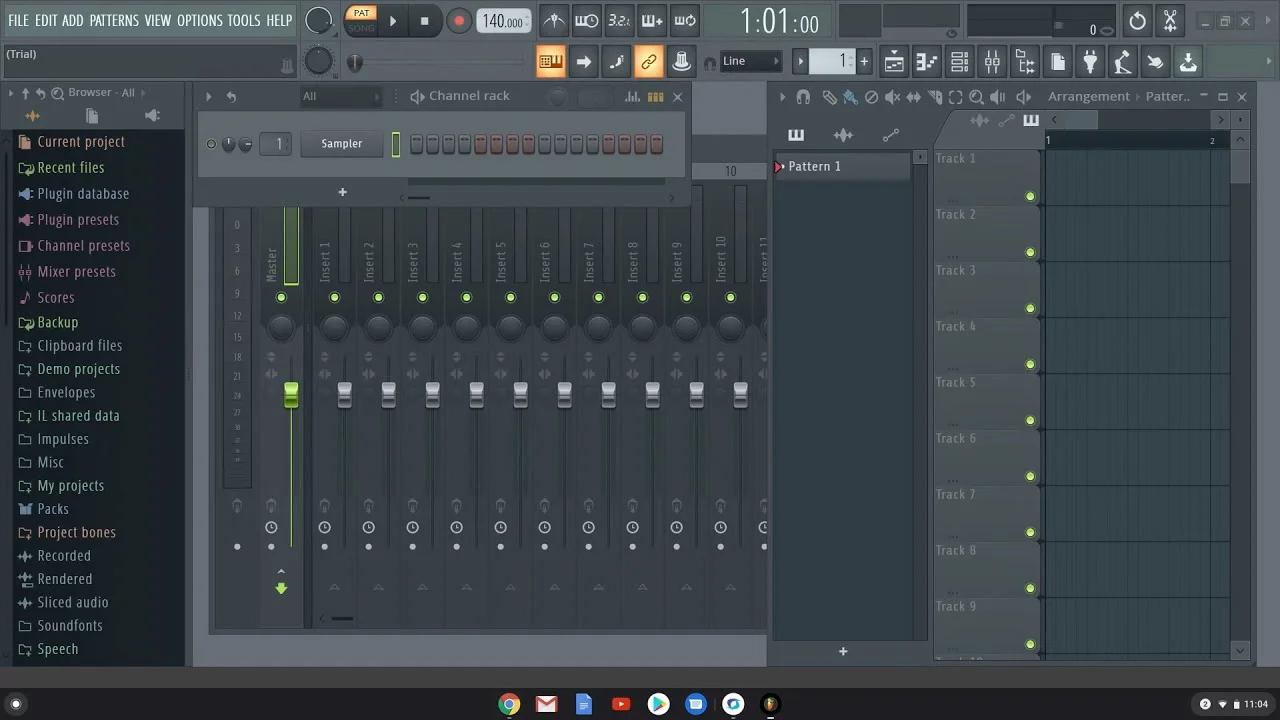Switch playback to SONG mode

pyautogui.click(x=360, y=26)
